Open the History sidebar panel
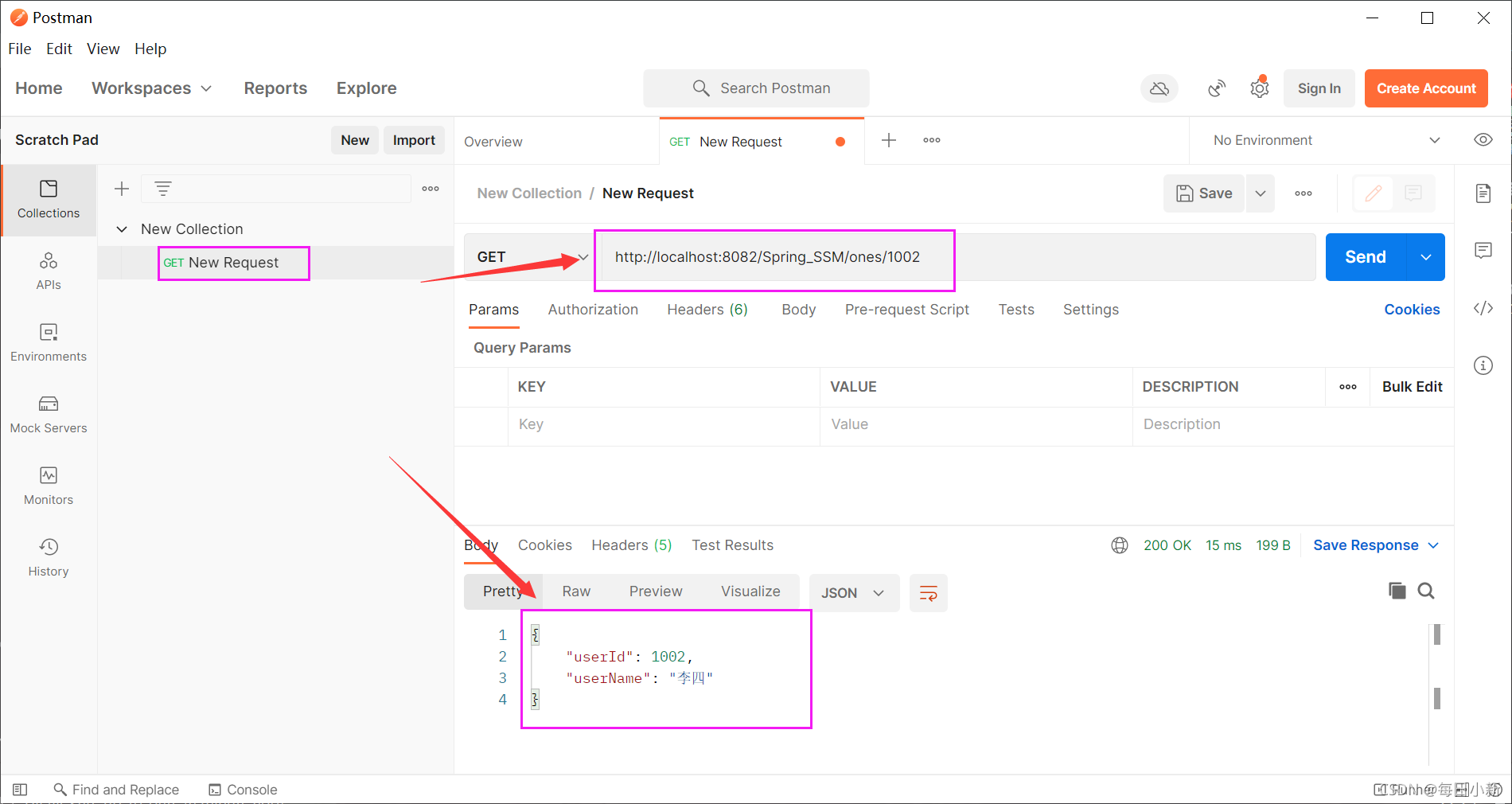The height and width of the screenshot is (804, 1512). click(49, 558)
